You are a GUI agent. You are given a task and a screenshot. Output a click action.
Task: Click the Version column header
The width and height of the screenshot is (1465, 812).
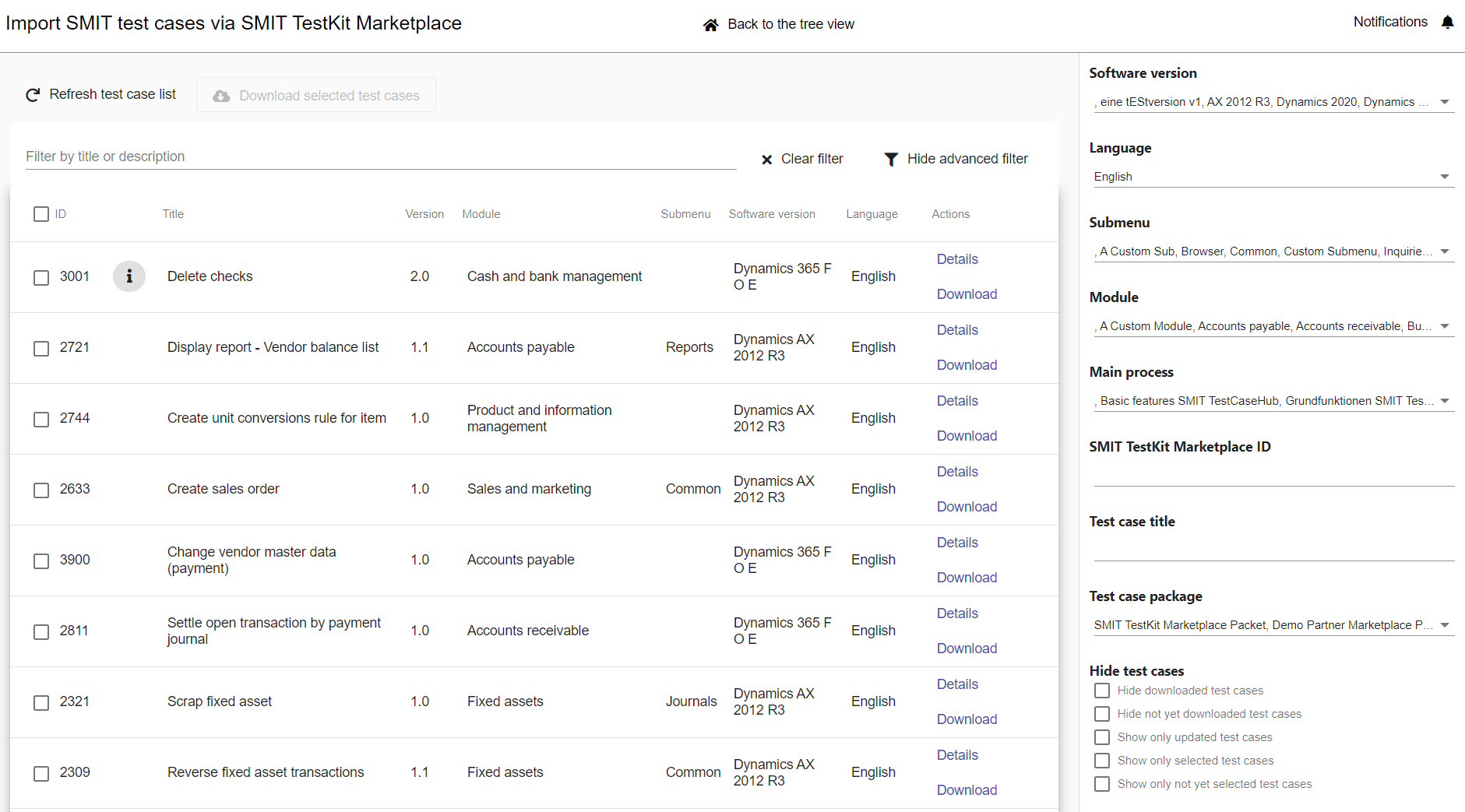424,214
